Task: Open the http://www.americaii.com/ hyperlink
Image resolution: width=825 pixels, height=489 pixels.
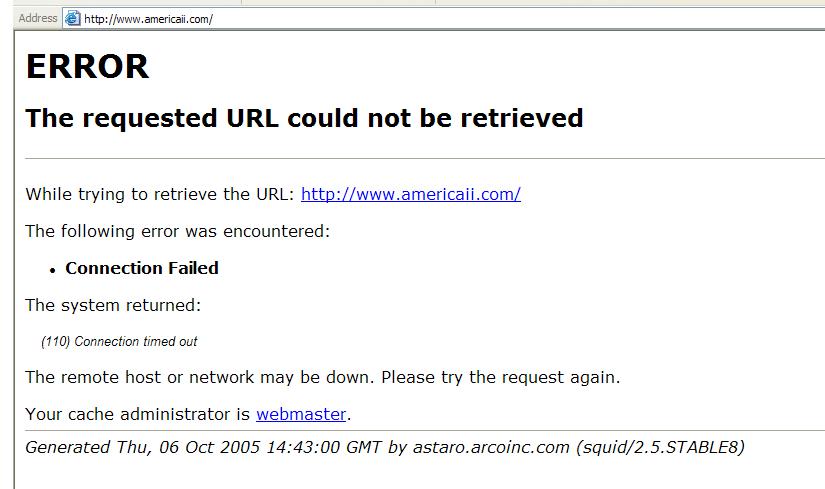Action: click(x=411, y=194)
